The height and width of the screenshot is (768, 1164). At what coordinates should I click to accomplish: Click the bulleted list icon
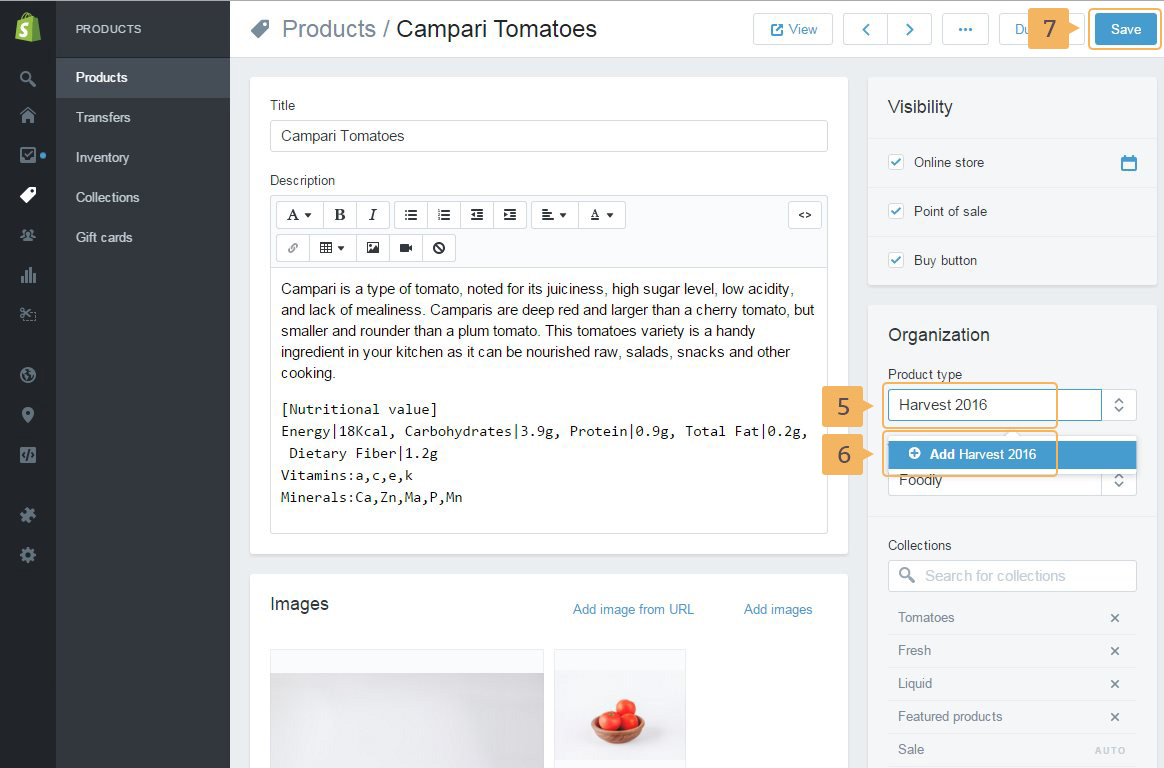411,215
